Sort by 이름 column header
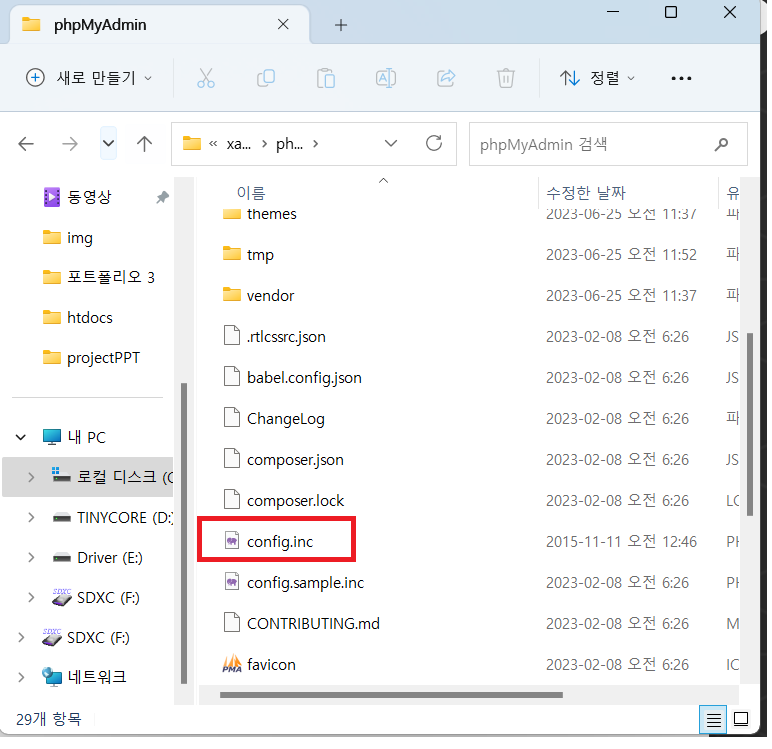Image resolution: width=772 pixels, height=749 pixels. click(251, 193)
